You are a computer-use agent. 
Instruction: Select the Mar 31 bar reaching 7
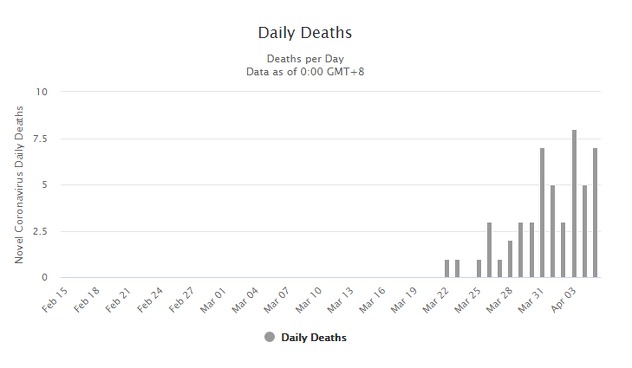click(x=542, y=212)
